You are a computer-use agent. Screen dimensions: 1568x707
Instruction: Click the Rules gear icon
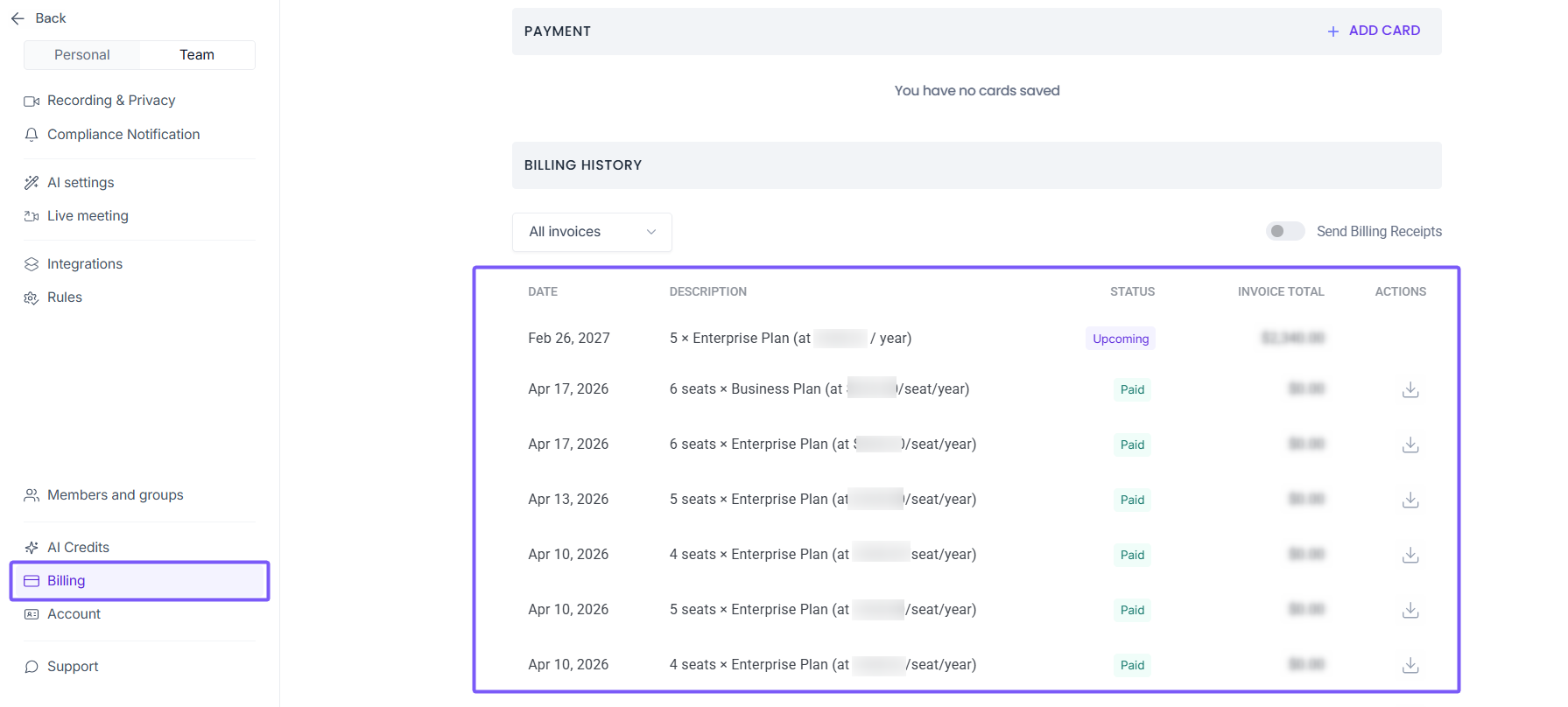[x=32, y=297]
